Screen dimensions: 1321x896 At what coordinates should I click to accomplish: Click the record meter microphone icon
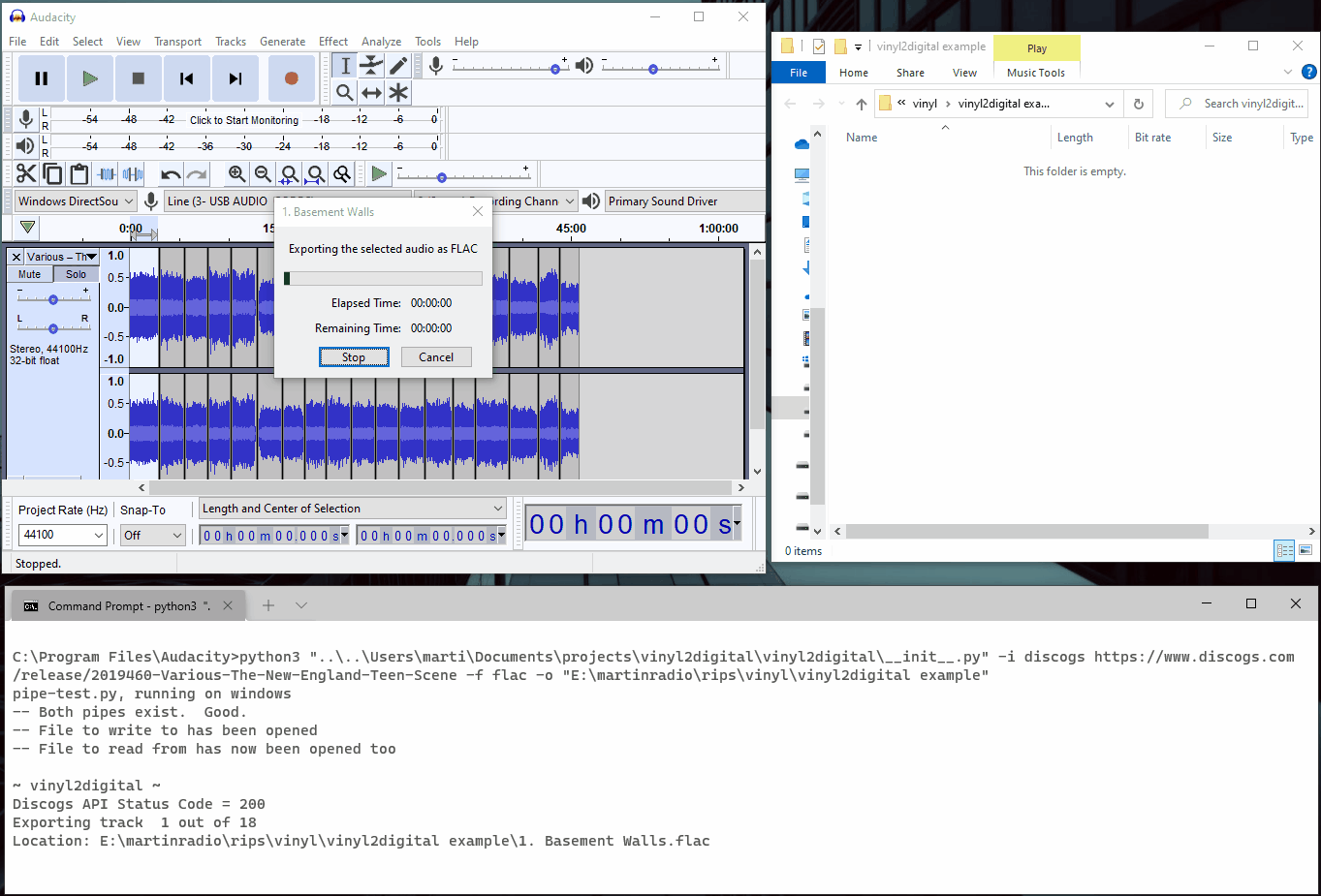tap(26, 119)
